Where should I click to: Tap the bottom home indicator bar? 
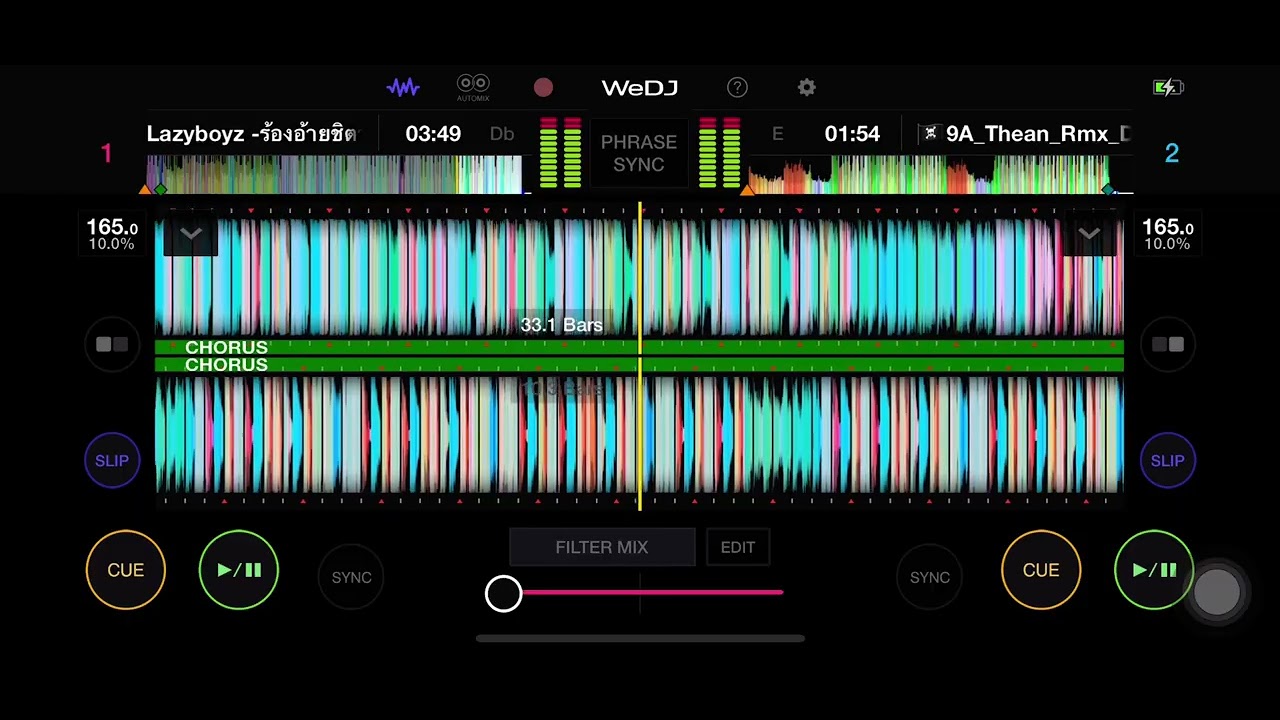point(640,638)
